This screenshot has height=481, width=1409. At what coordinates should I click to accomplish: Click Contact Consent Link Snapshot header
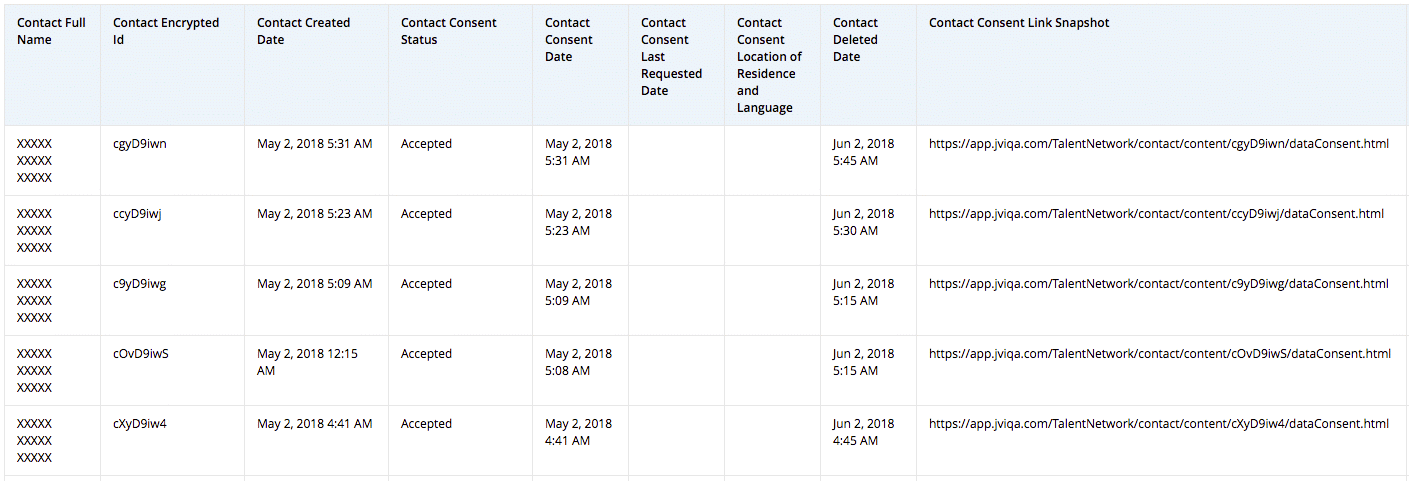coord(1019,23)
